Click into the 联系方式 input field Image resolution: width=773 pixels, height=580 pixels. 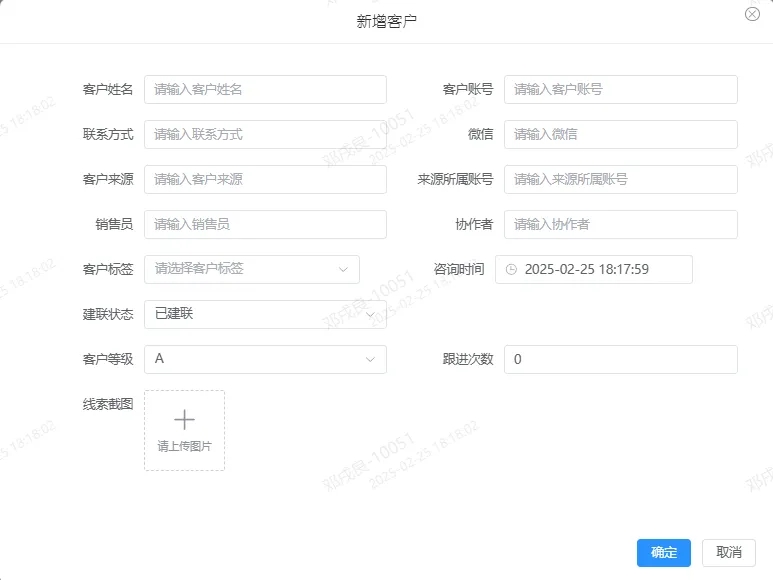point(265,134)
